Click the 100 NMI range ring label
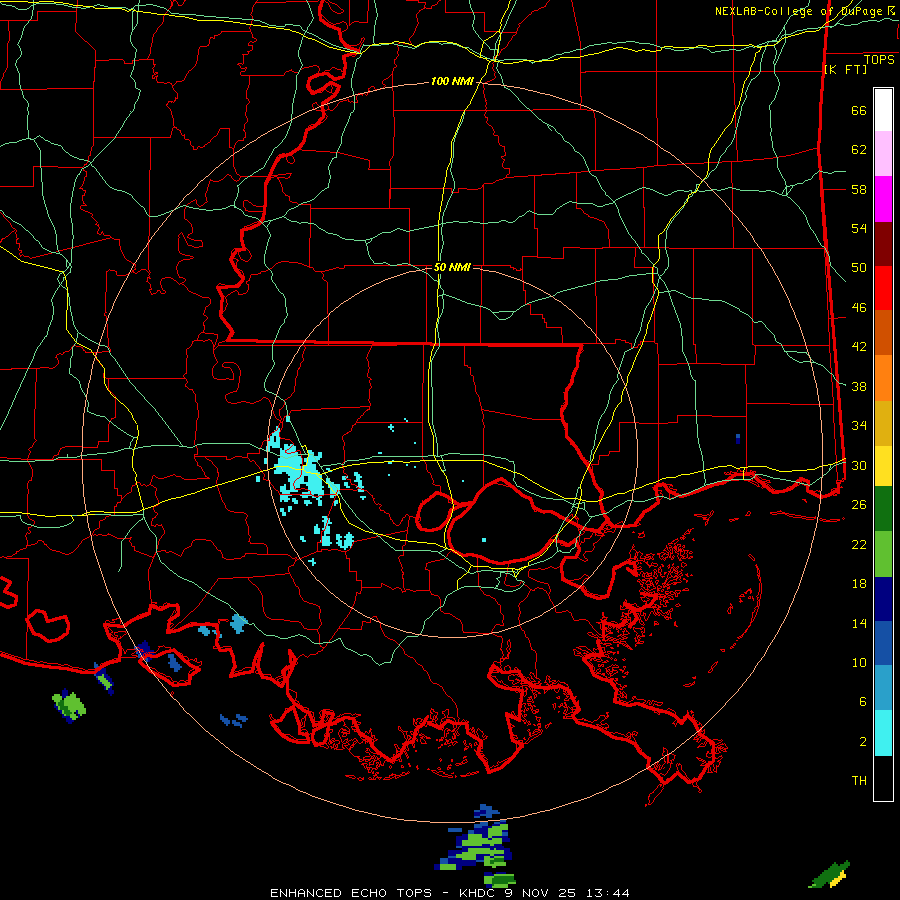The image size is (900, 900). 452,82
